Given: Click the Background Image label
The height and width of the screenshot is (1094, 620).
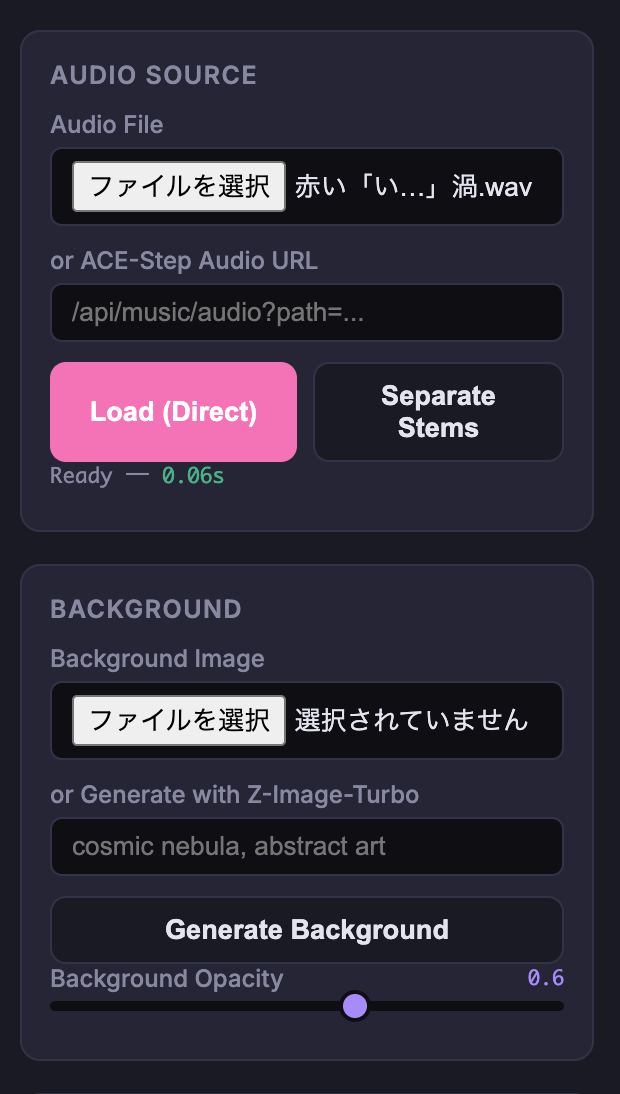Looking at the screenshot, I should [x=158, y=659].
